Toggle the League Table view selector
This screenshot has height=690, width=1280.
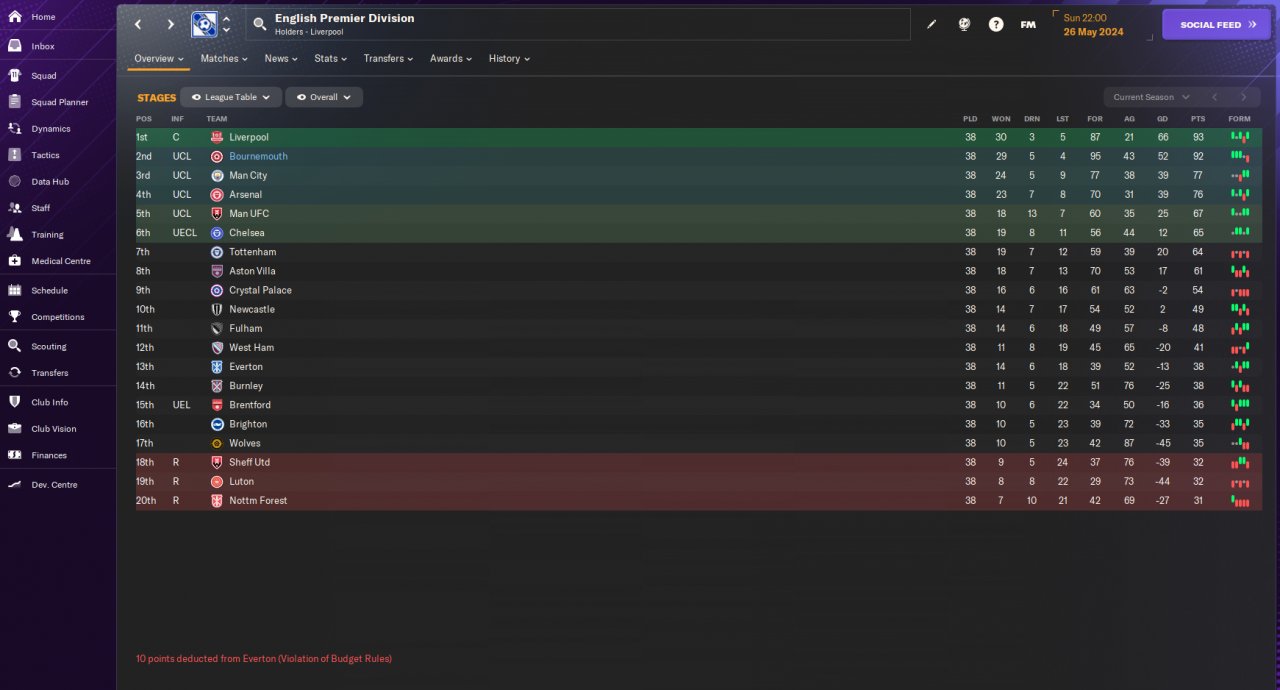coord(231,97)
